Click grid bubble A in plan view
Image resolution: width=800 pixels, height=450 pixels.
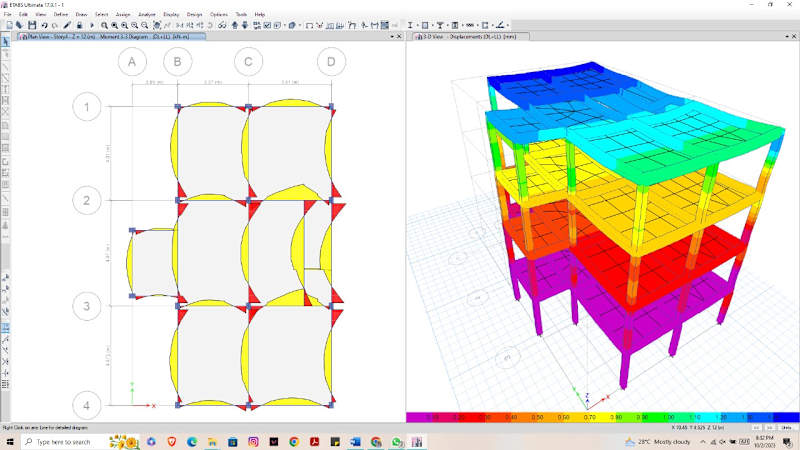click(132, 62)
